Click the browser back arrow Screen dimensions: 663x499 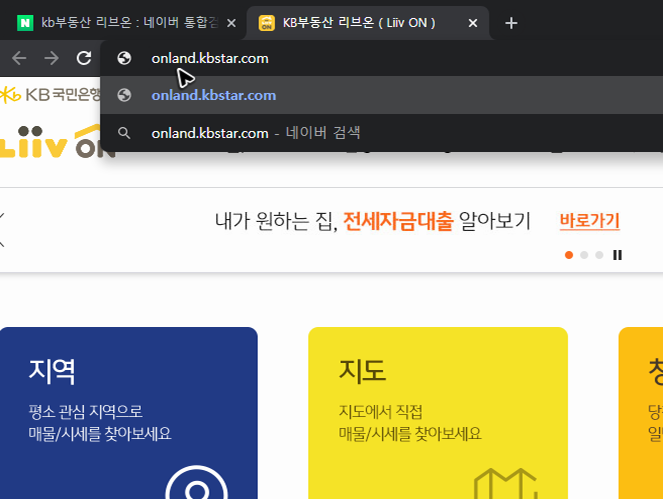click(x=19, y=58)
